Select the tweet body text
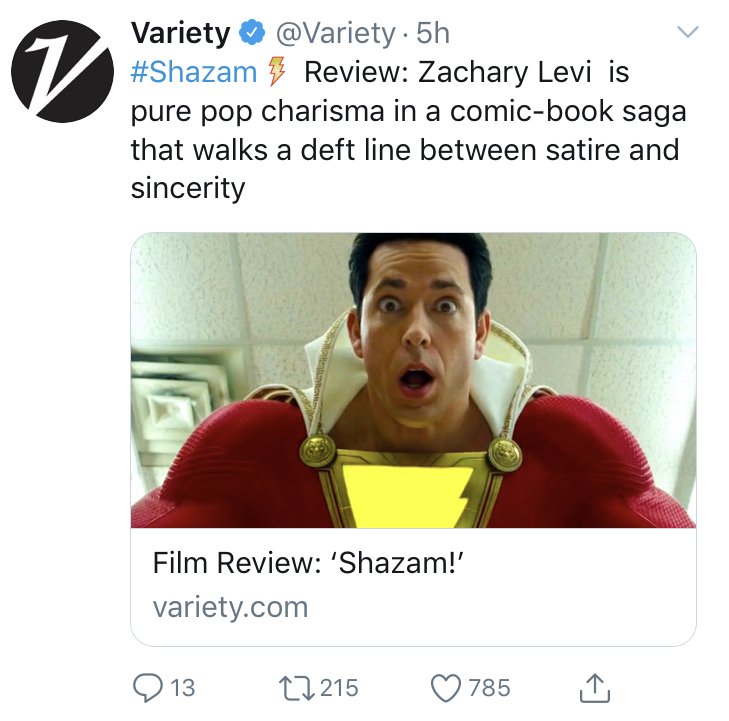This screenshot has width=729, height=721. click(x=409, y=130)
